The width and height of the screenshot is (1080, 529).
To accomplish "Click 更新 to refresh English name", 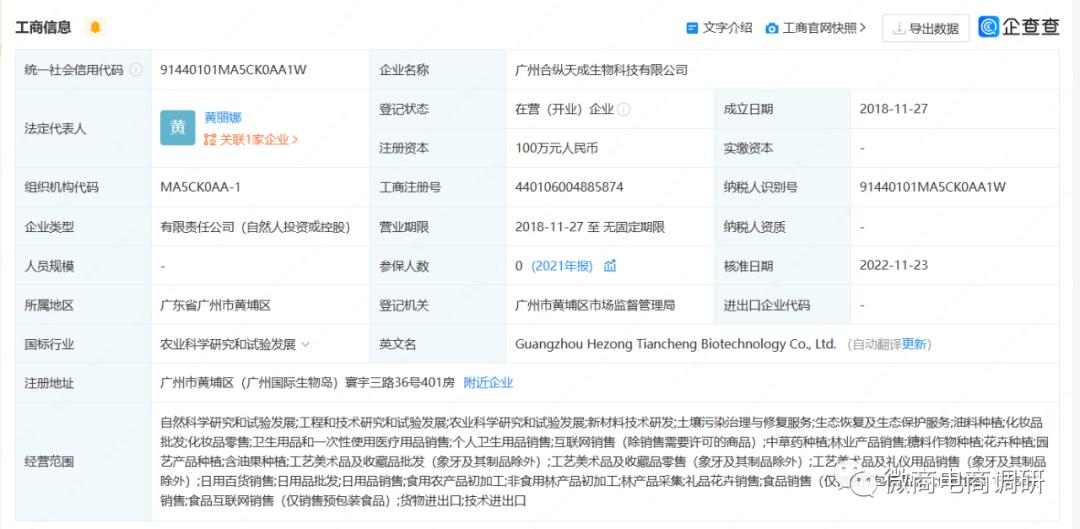I will 915,344.
